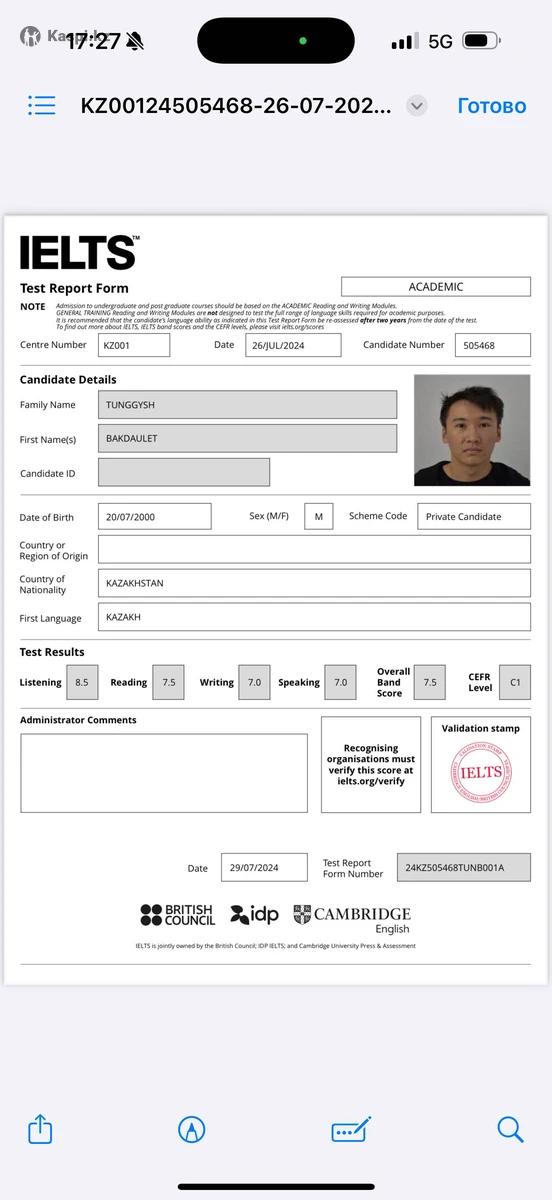Image resolution: width=552 pixels, height=1200 pixels.
Task: Tap the cellular signal bars
Action: [405, 41]
